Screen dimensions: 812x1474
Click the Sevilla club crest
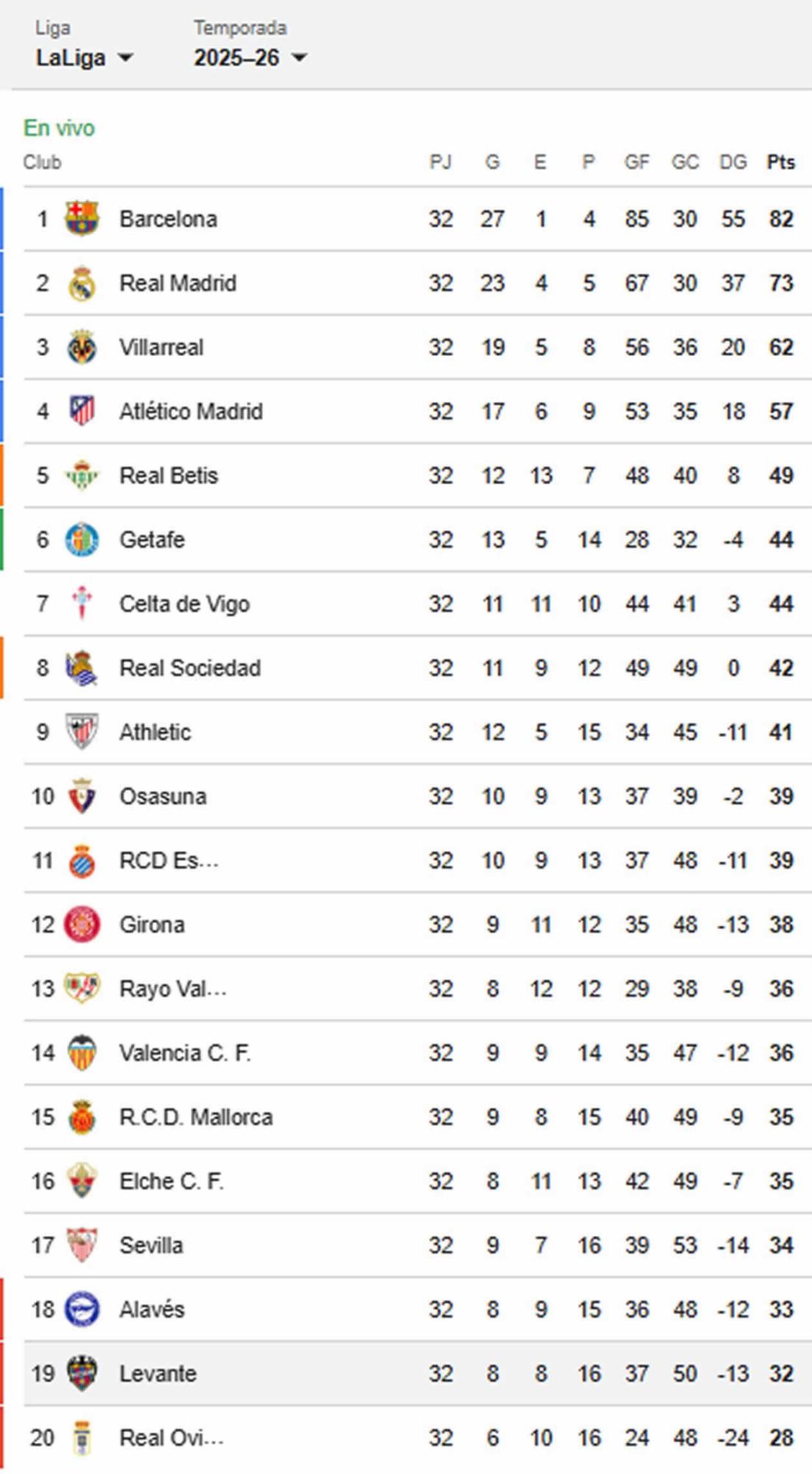point(81,1245)
